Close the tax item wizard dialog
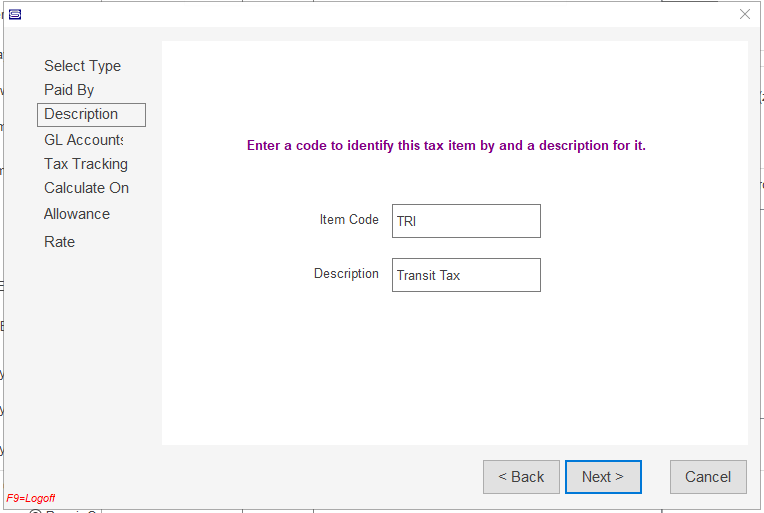 pos(744,14)
